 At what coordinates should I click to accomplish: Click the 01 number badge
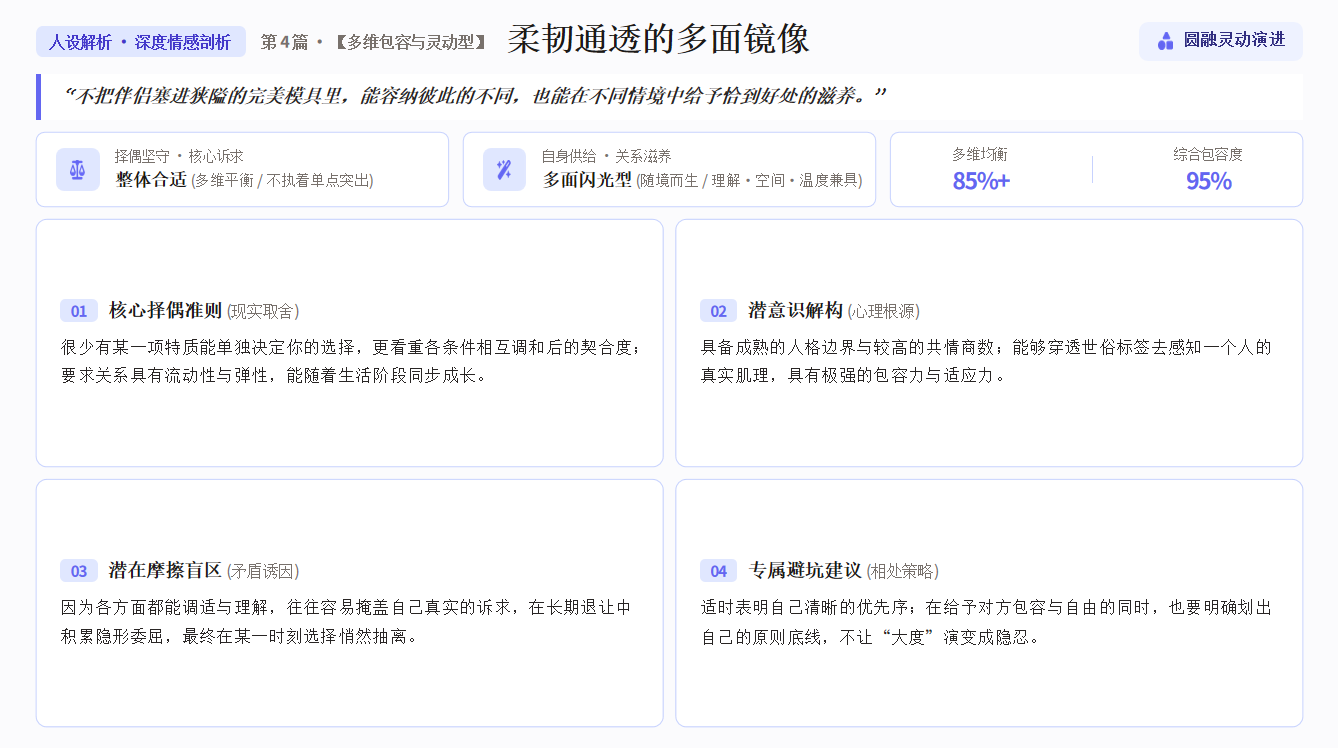tap(79, 311)
